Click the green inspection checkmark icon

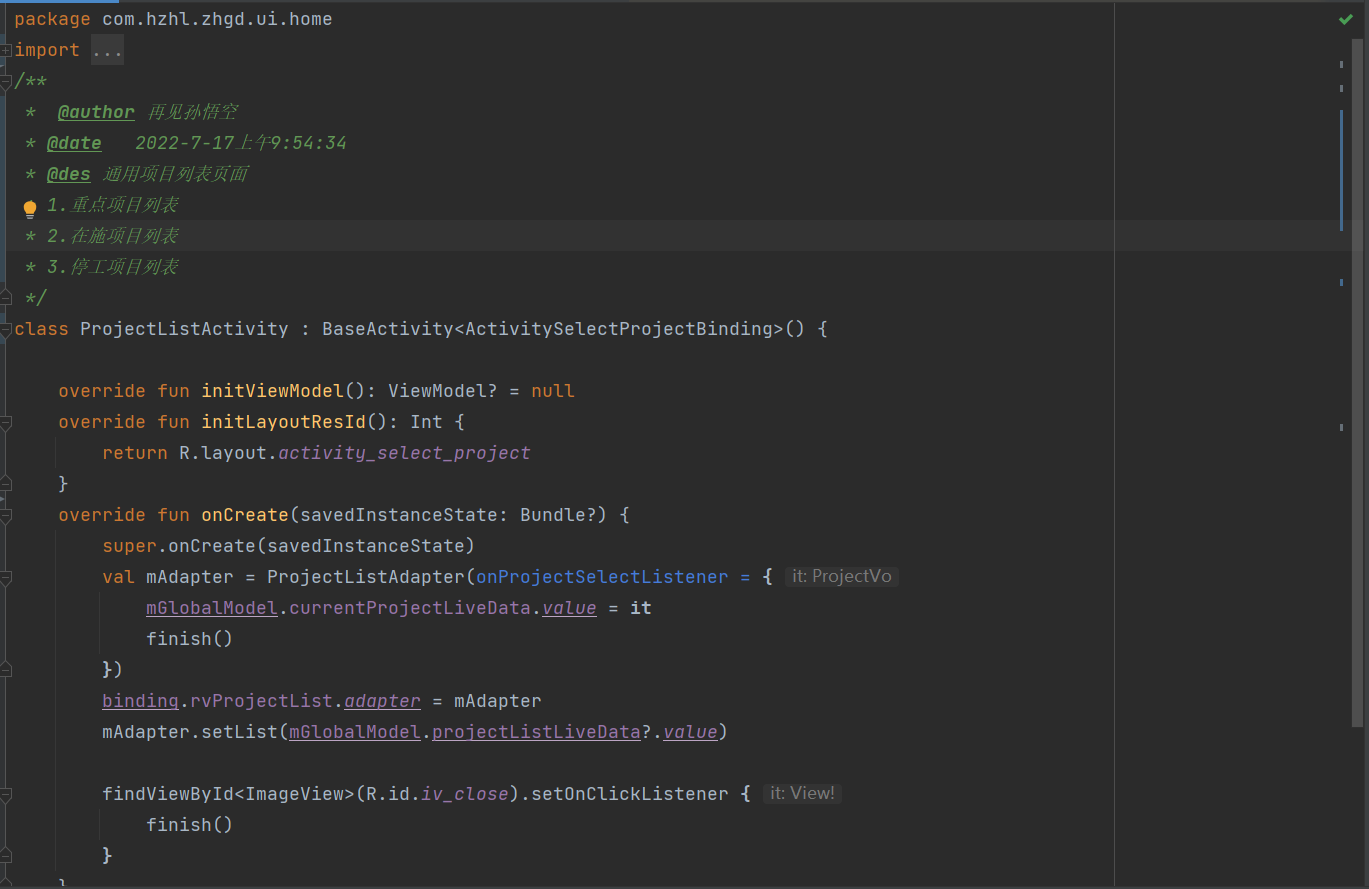1346,19
